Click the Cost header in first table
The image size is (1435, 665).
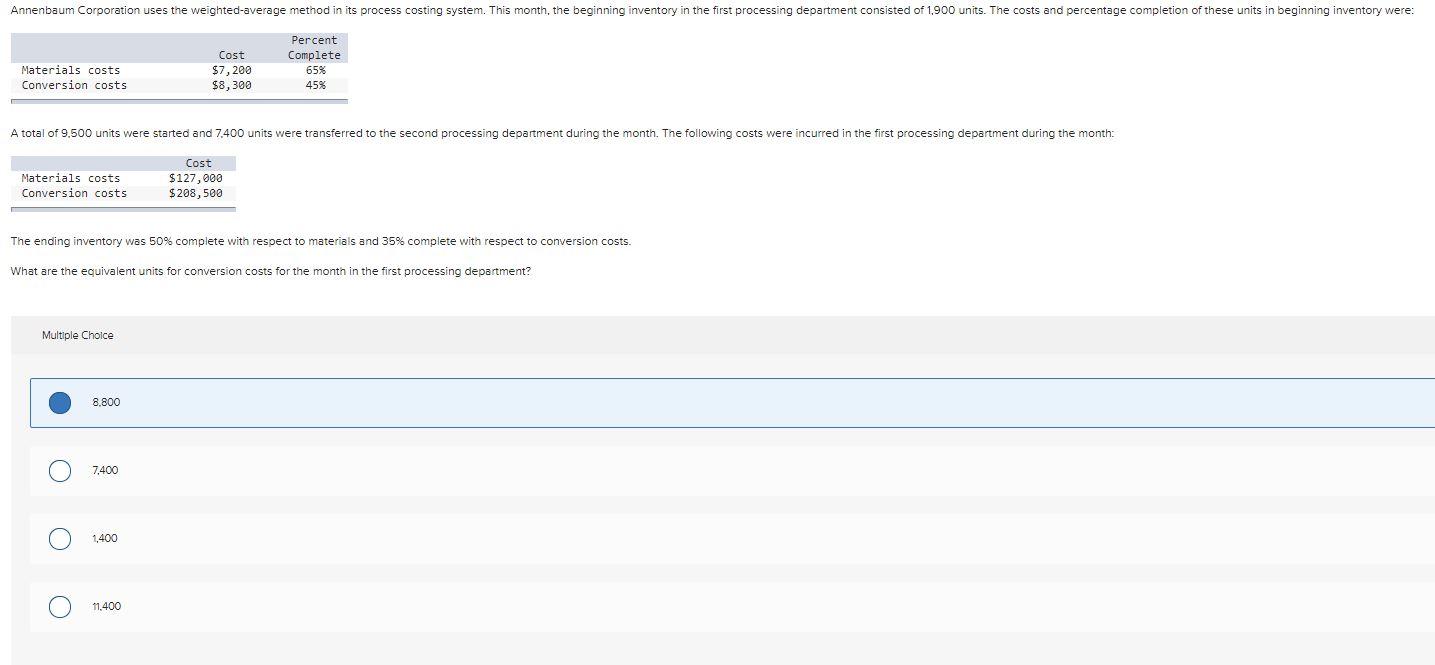[232, 55]
